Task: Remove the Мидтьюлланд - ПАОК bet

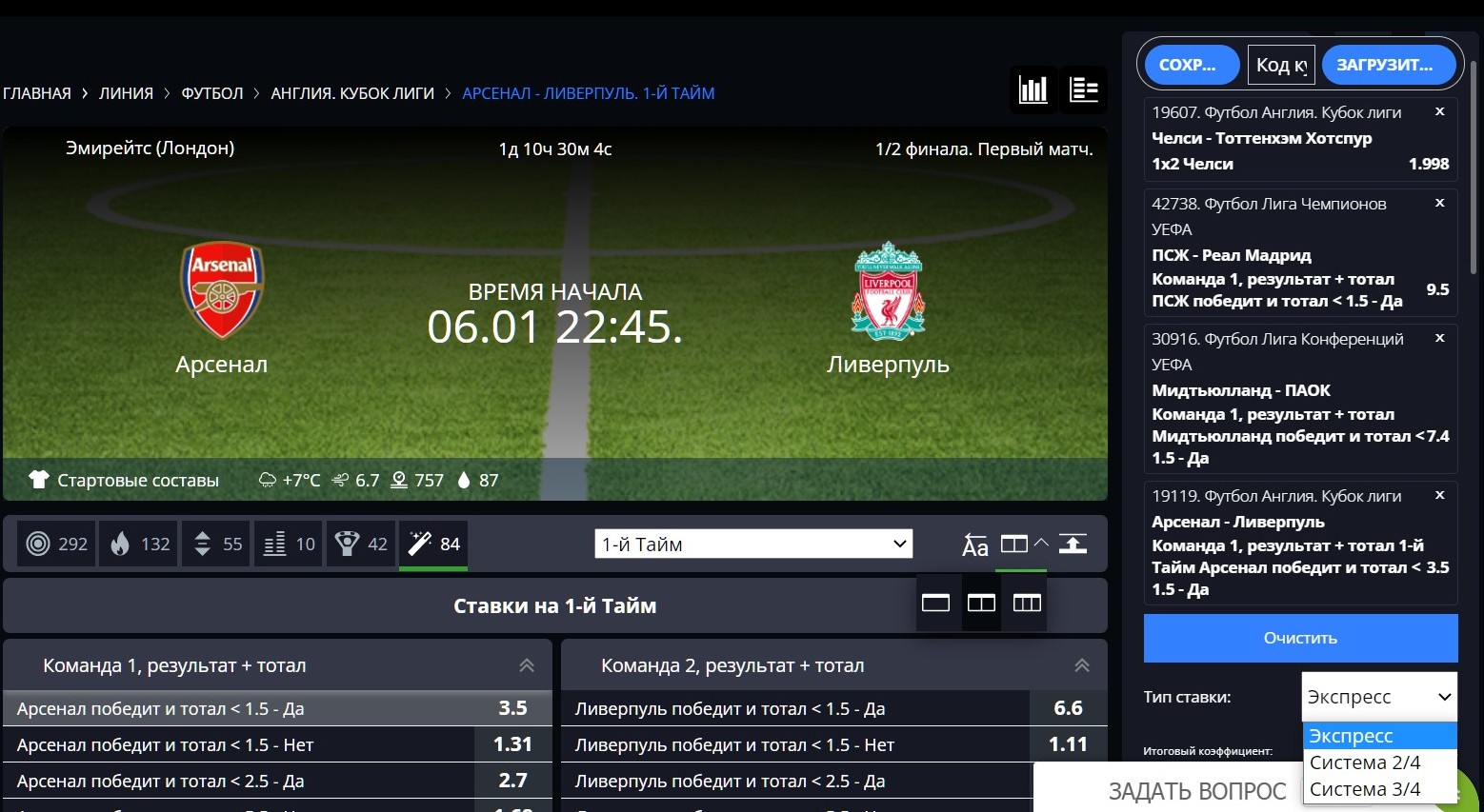Action: [x=1440, y=338]
